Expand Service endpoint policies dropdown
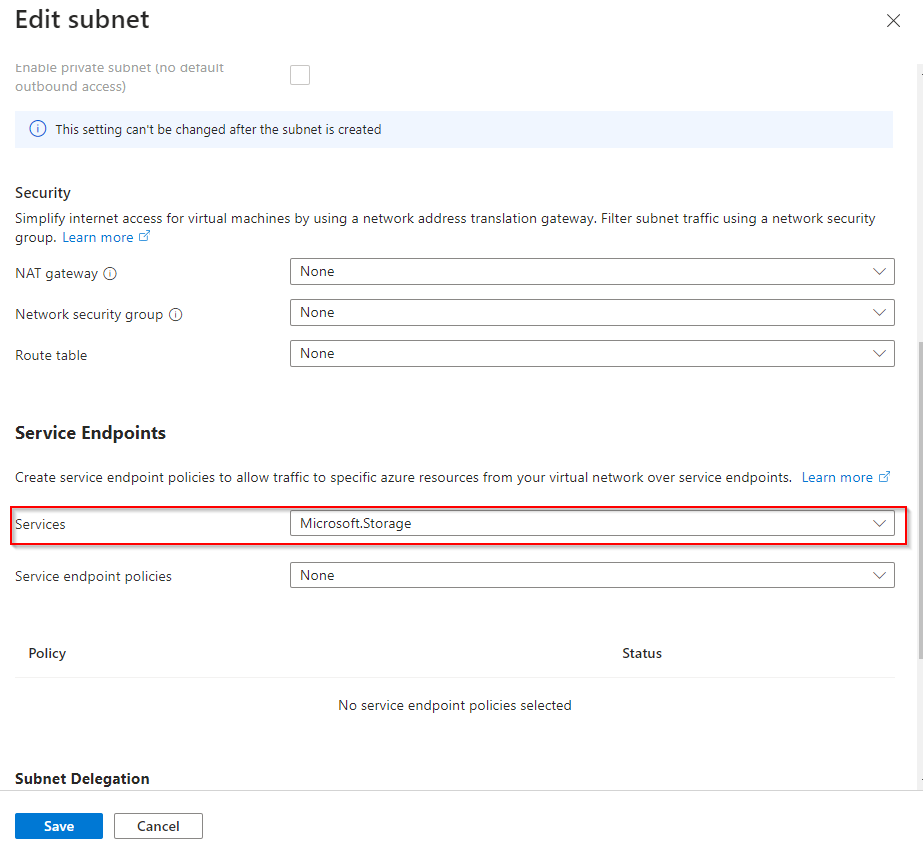 [591, 576]
